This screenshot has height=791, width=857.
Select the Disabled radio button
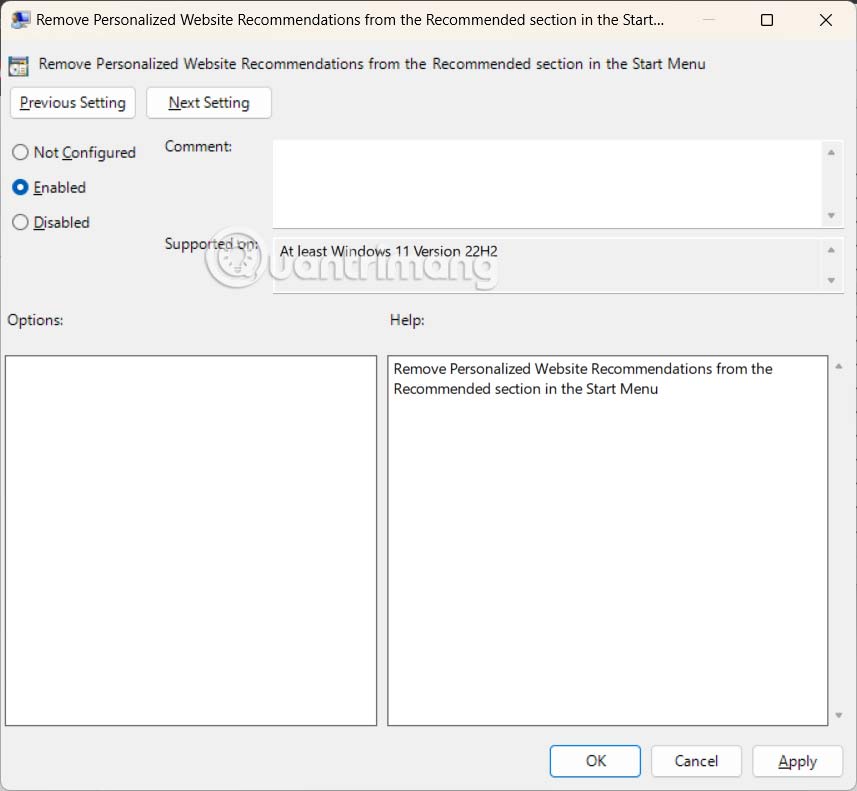click(x=19, y=222)
